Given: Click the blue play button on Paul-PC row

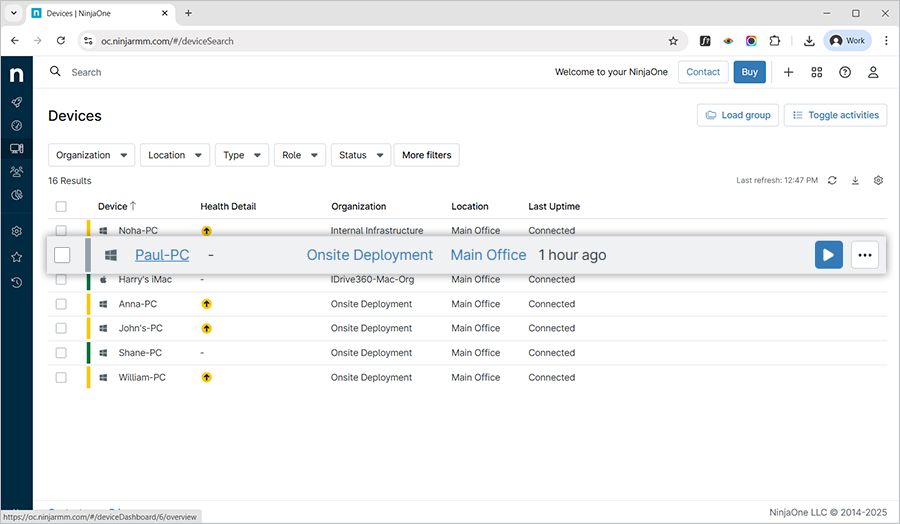Looking at the screenshot, I should click(x=828, y=255).
